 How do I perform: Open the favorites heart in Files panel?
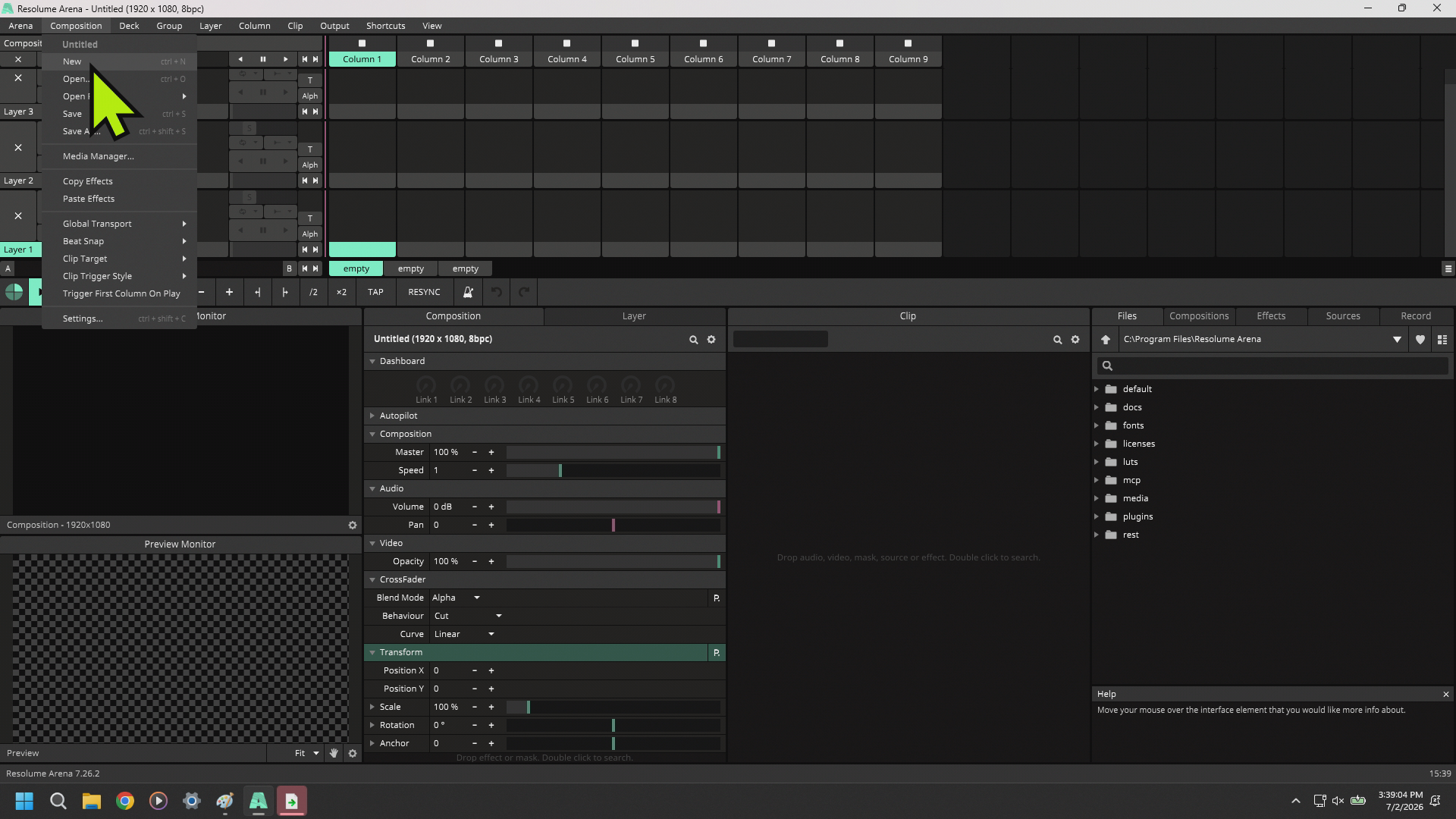[x=1420, y=340]
